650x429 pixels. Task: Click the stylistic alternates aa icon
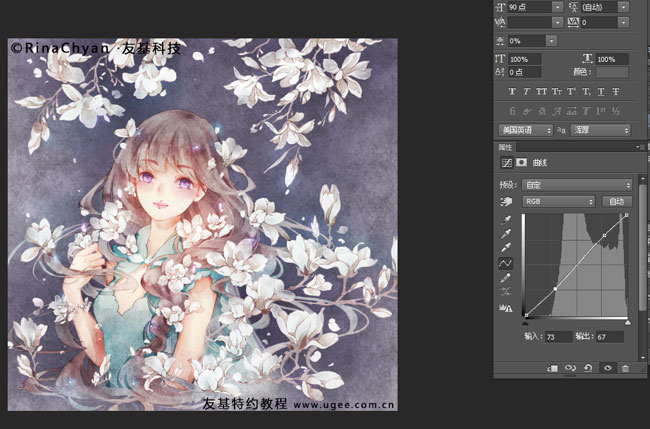click(572, 111)
